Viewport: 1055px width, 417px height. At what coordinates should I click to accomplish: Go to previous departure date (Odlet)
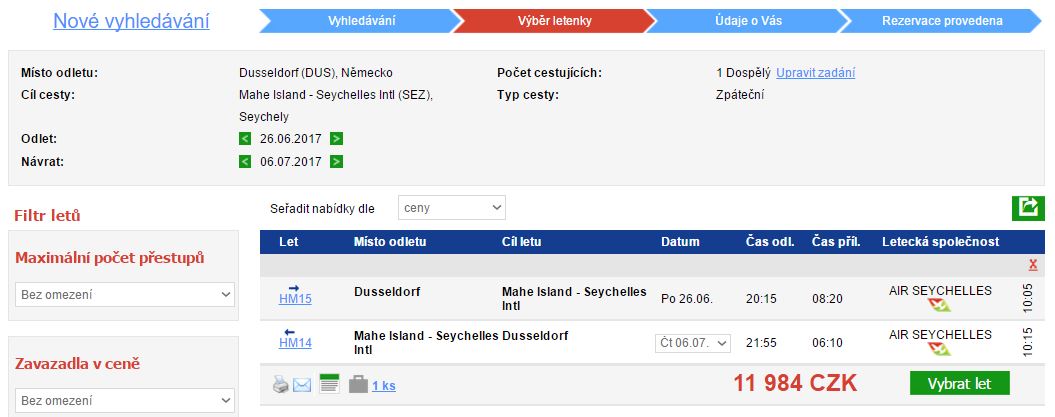coord(246,139)
